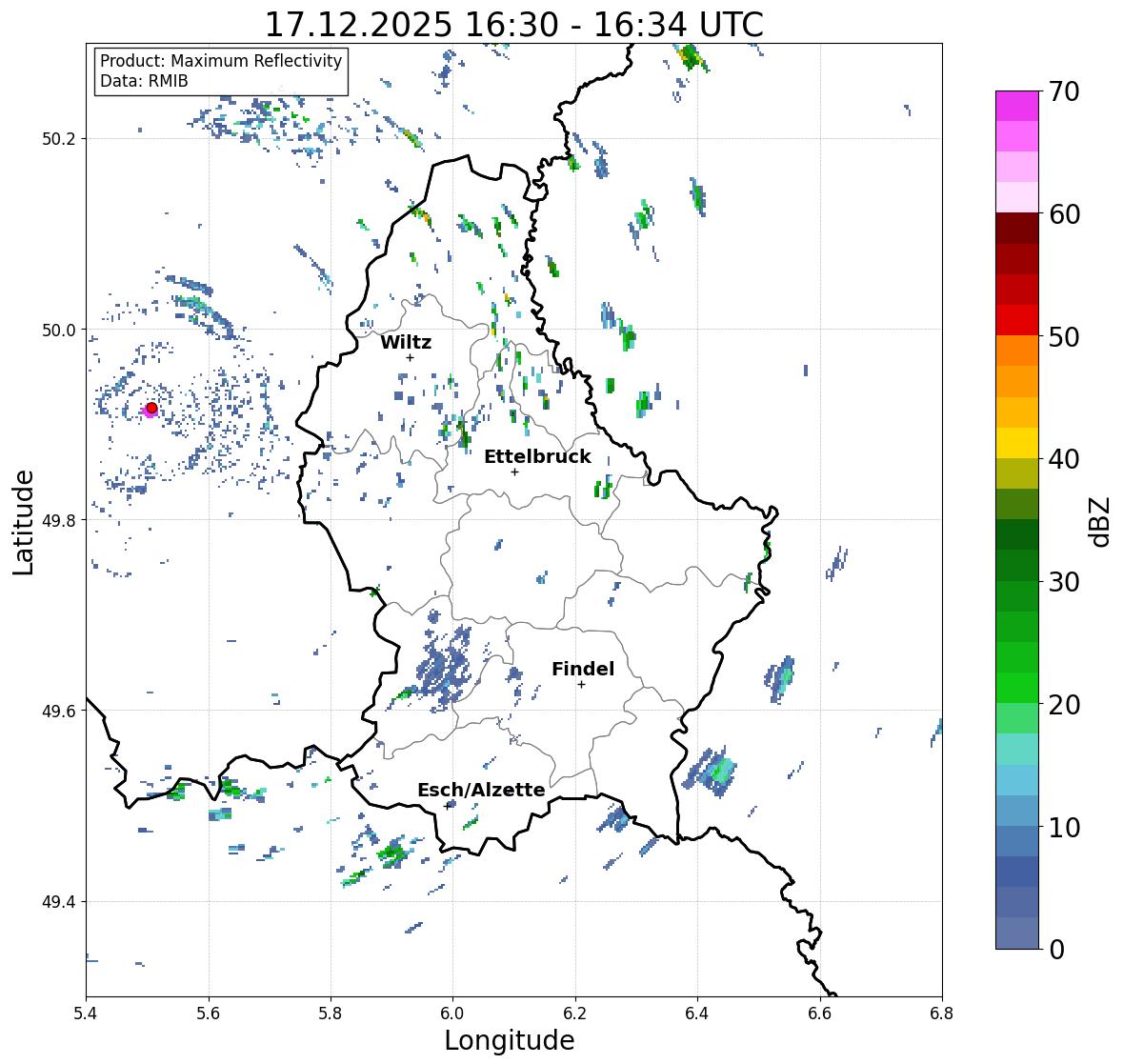Click the 17.12.2025 16:30 - 16:34 UTC title
The height and width of the screenshot is (1064, 1123).
click(x=514, y=25)
